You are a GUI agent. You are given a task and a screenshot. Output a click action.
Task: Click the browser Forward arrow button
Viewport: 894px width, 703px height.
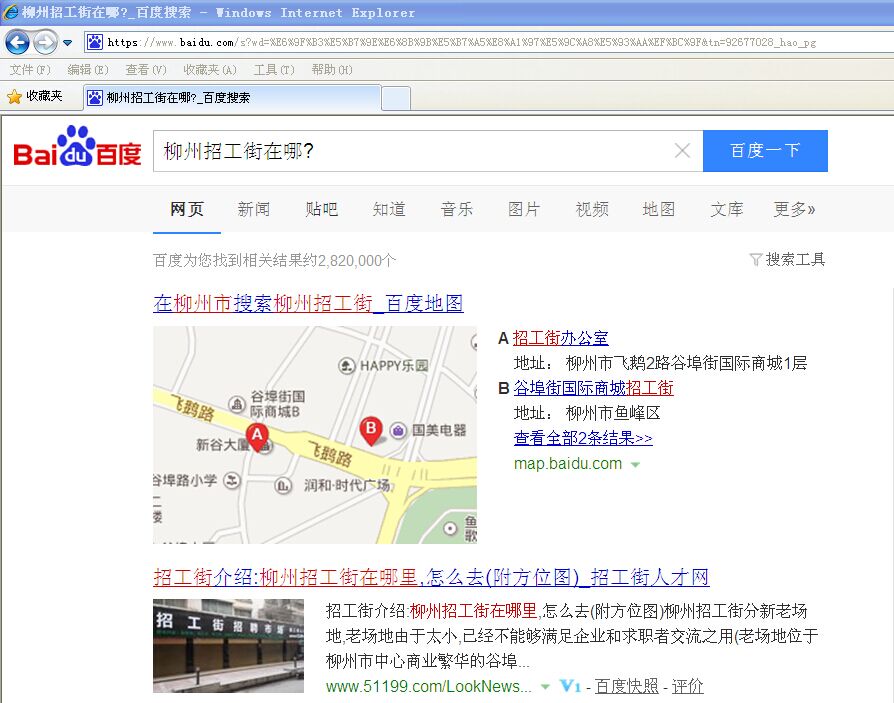[x=45, y=42]
